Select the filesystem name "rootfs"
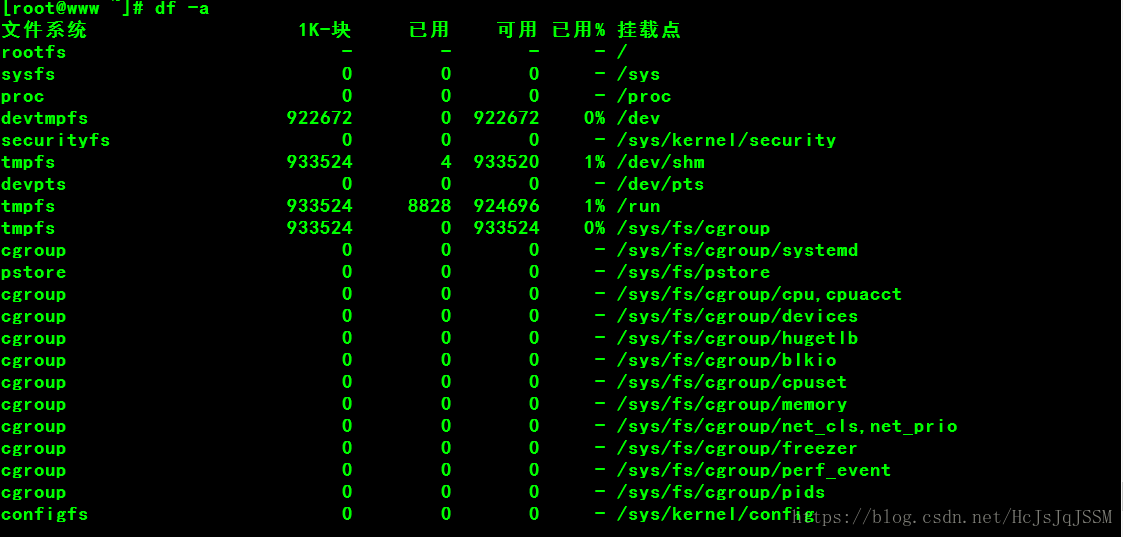1123x537 pixels. pyautogui.click(x=34, y=52)
